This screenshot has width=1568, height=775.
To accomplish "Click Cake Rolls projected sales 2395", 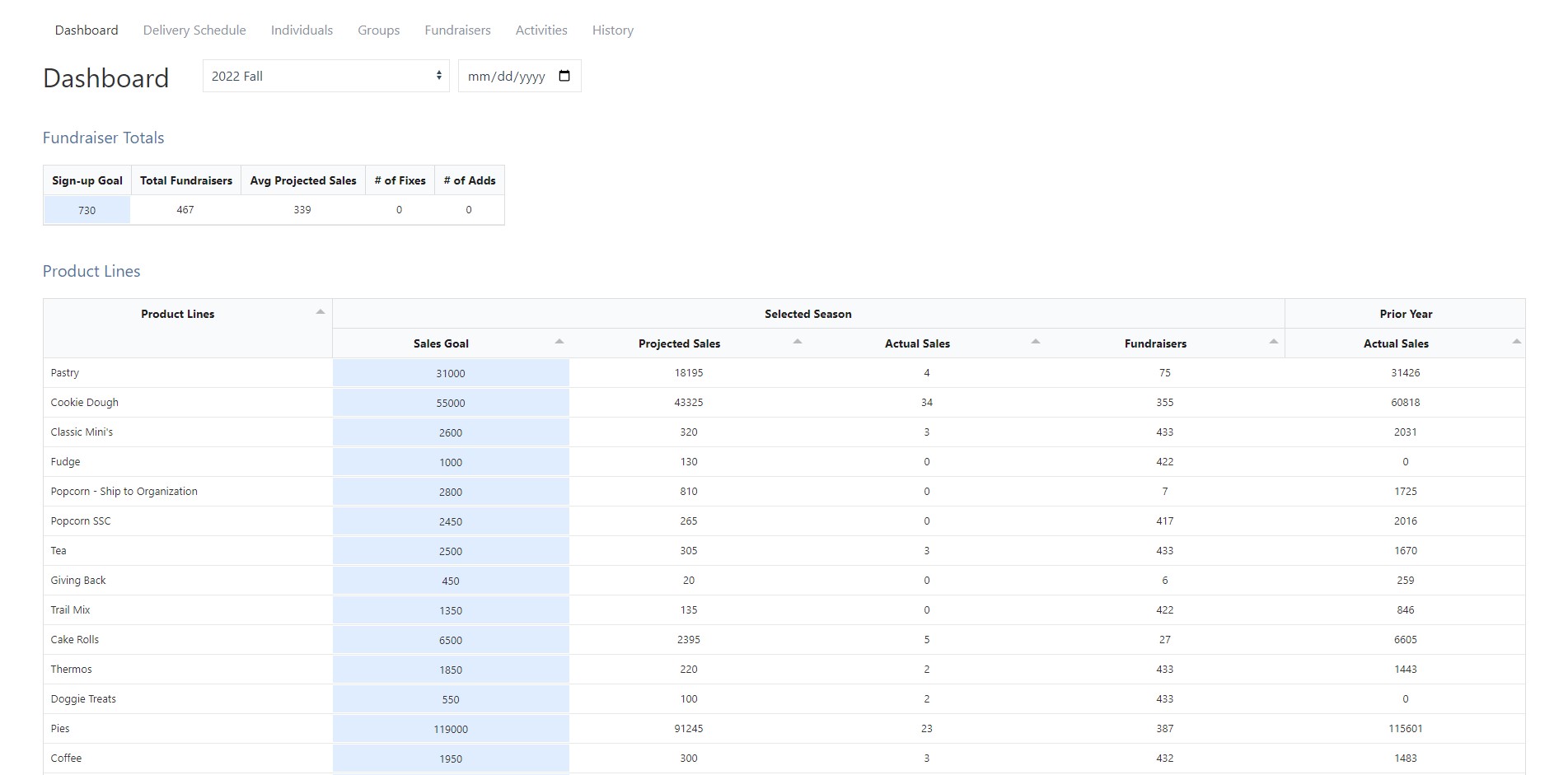I will click(x=689, y=639).
